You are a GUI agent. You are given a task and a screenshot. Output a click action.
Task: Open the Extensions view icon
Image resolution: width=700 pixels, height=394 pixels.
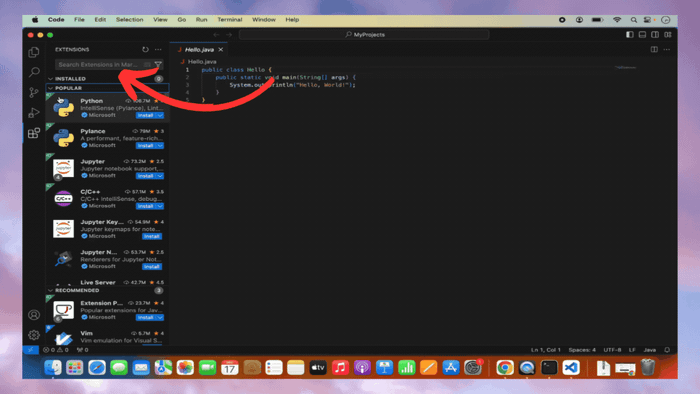(34, 133)
